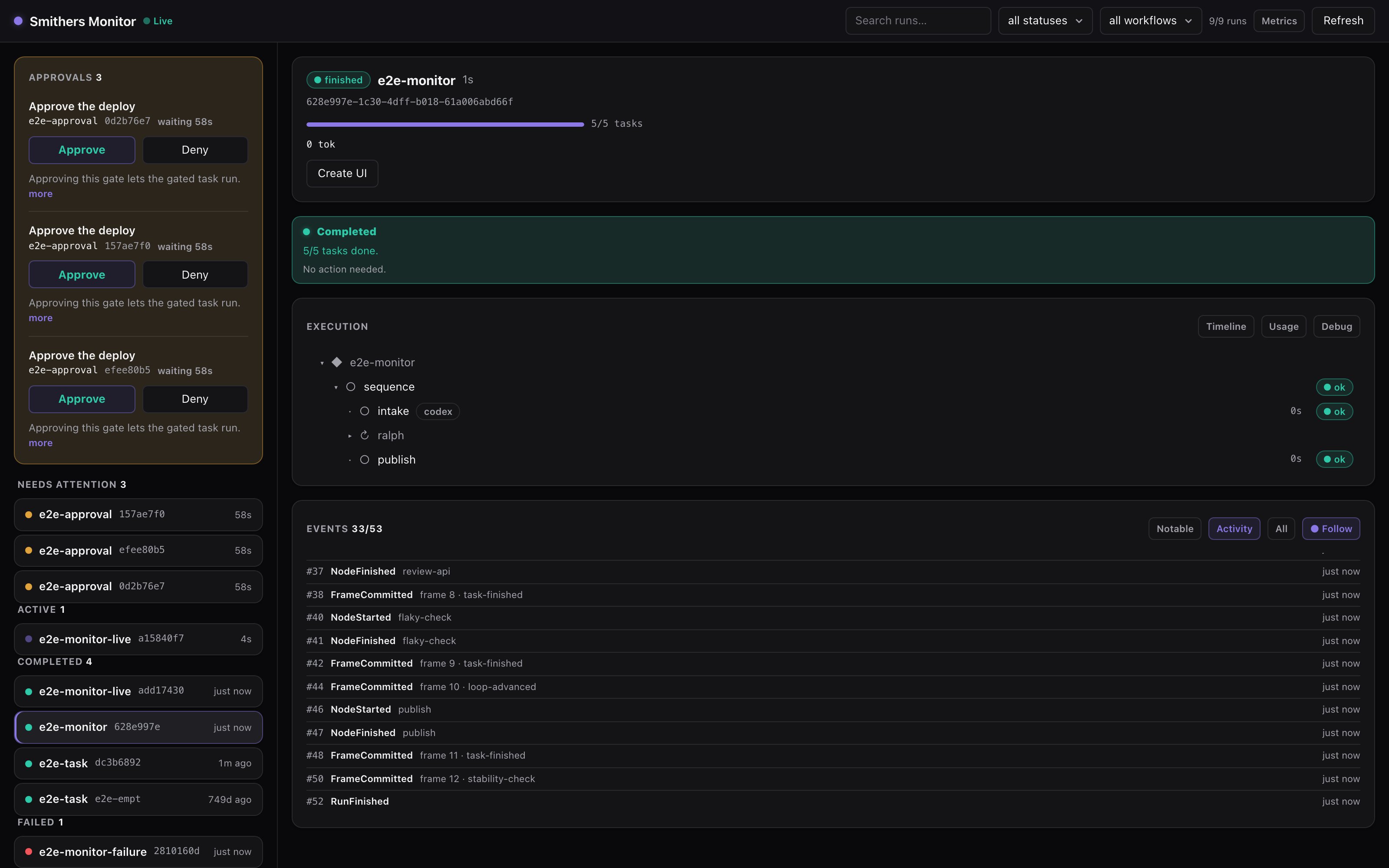Focus the Search runs field
The image size is (1389, 868).
point(918,21)
